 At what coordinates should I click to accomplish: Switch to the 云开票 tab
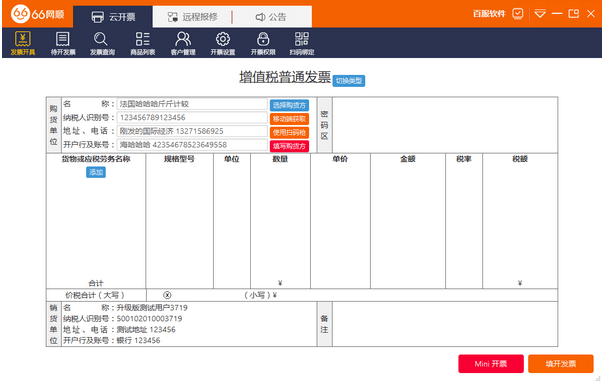coord(113,17)
